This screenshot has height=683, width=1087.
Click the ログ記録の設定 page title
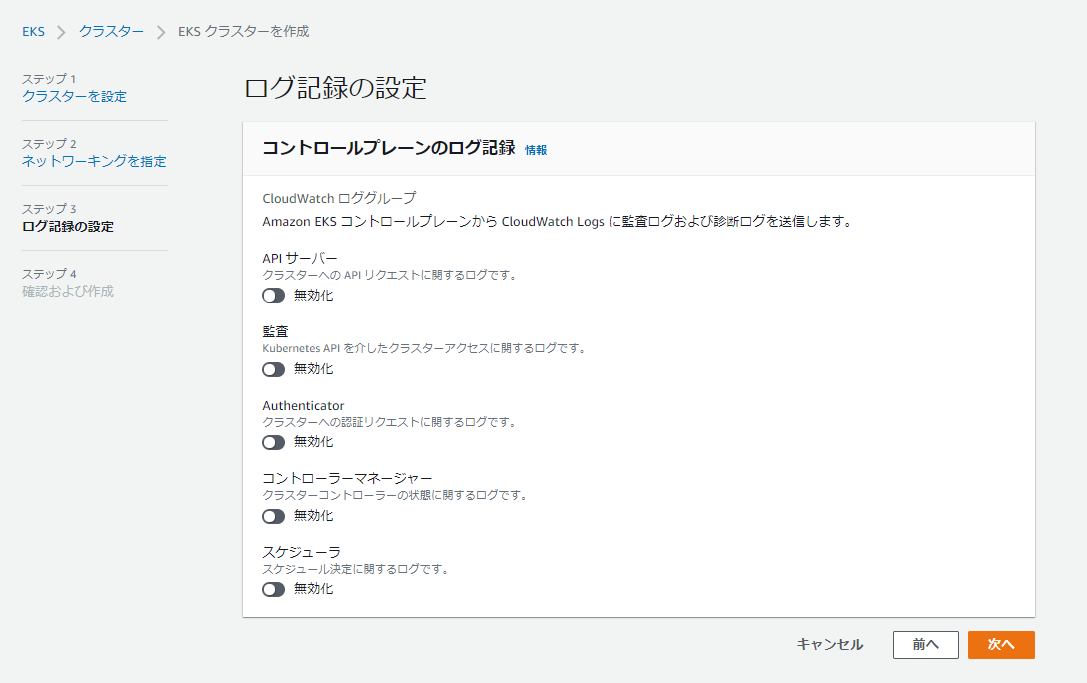pyautogui.click(x=335, y=88)
